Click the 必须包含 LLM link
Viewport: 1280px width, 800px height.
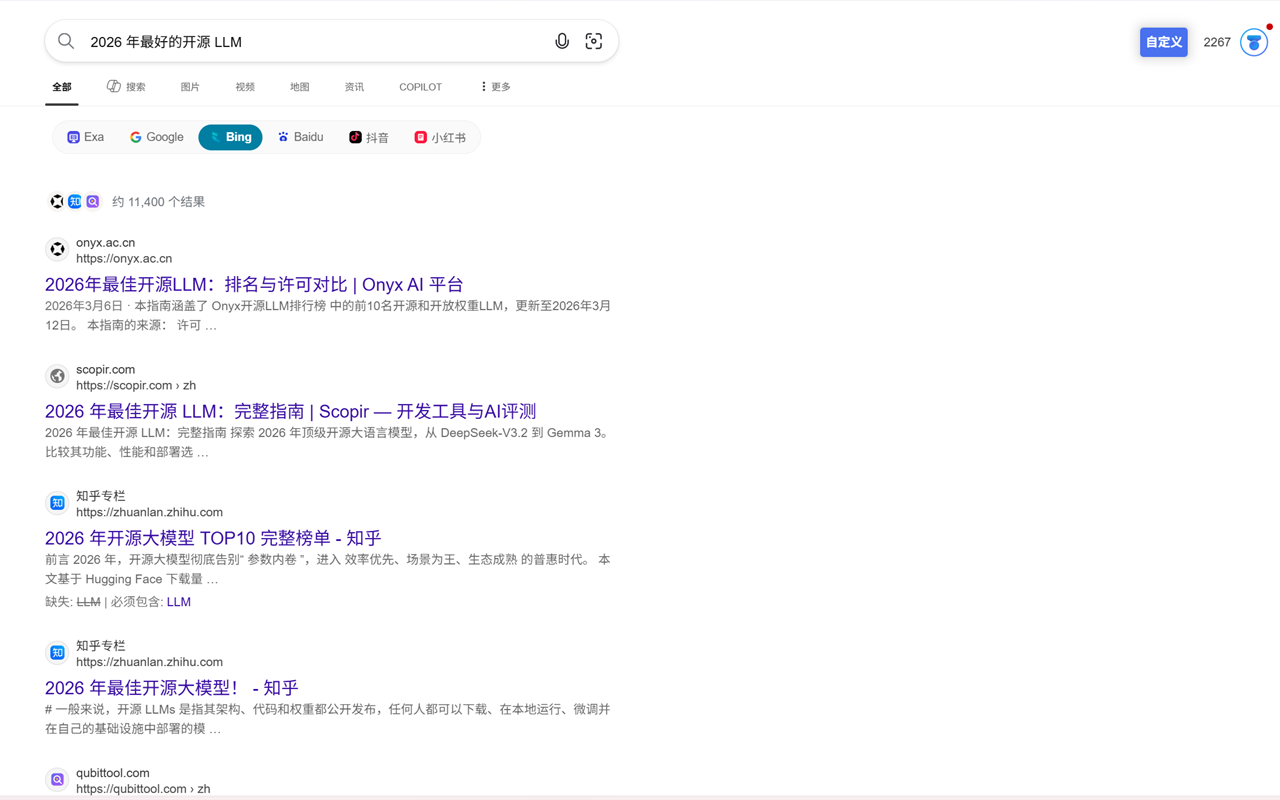tap(179, 602)
